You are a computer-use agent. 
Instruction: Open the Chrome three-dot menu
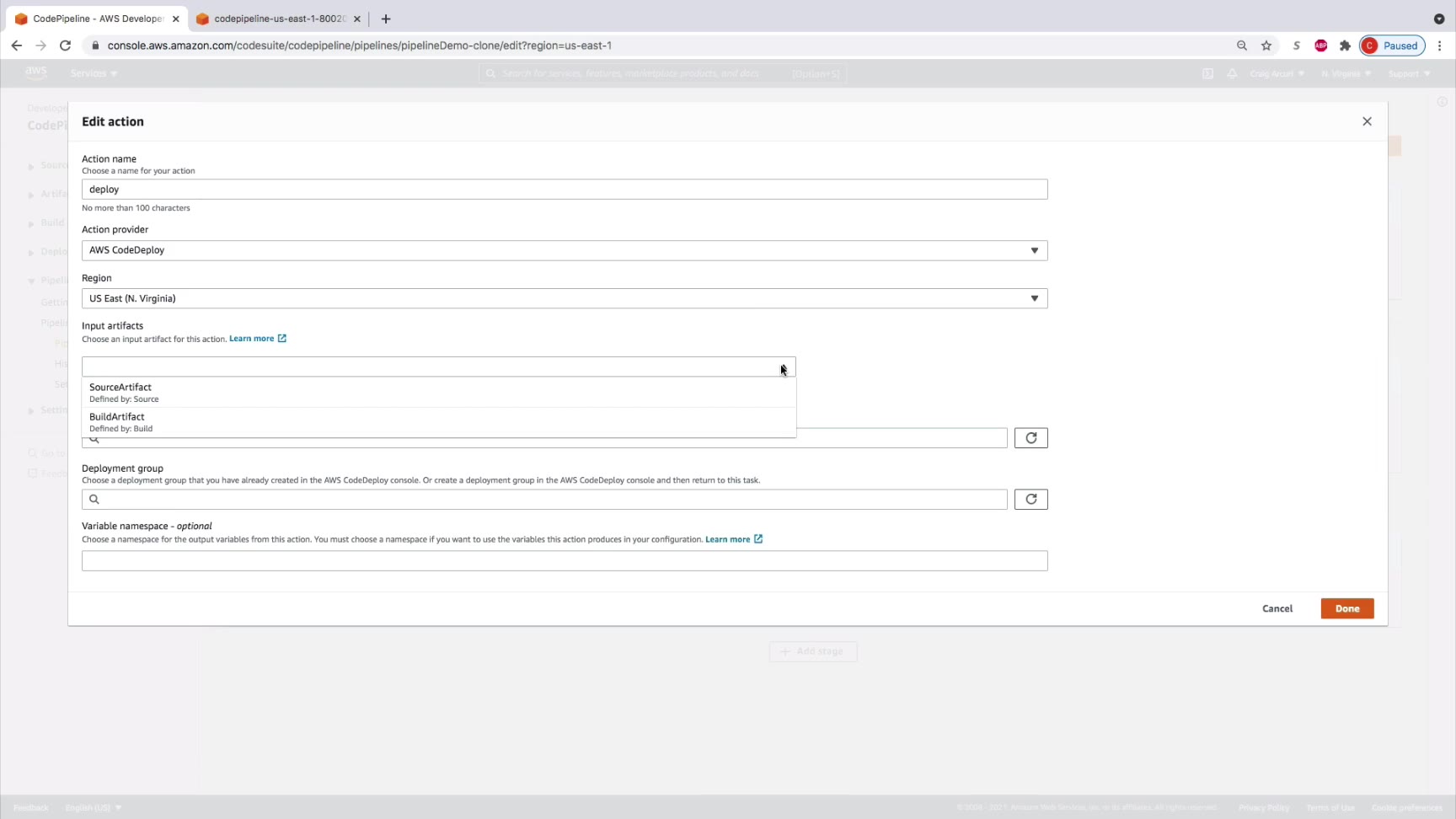[x=1440, y=45]
